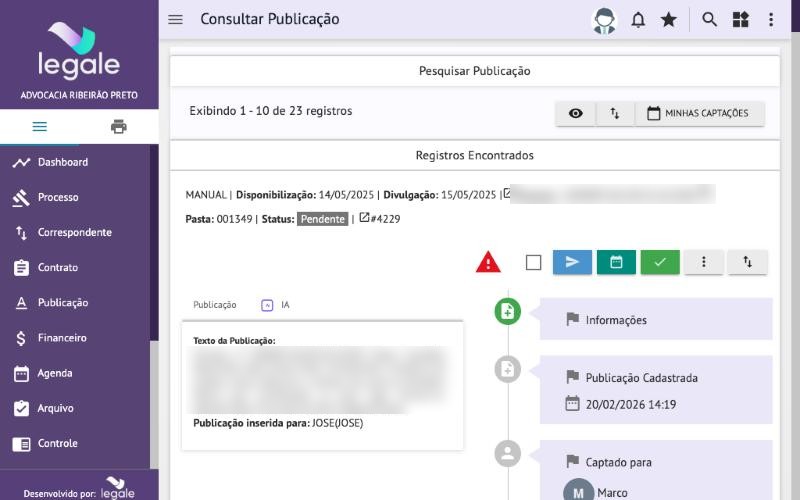The image size is (800, 500).
Task: Click the Publicação Cadastrada entry
Action: 641,378
